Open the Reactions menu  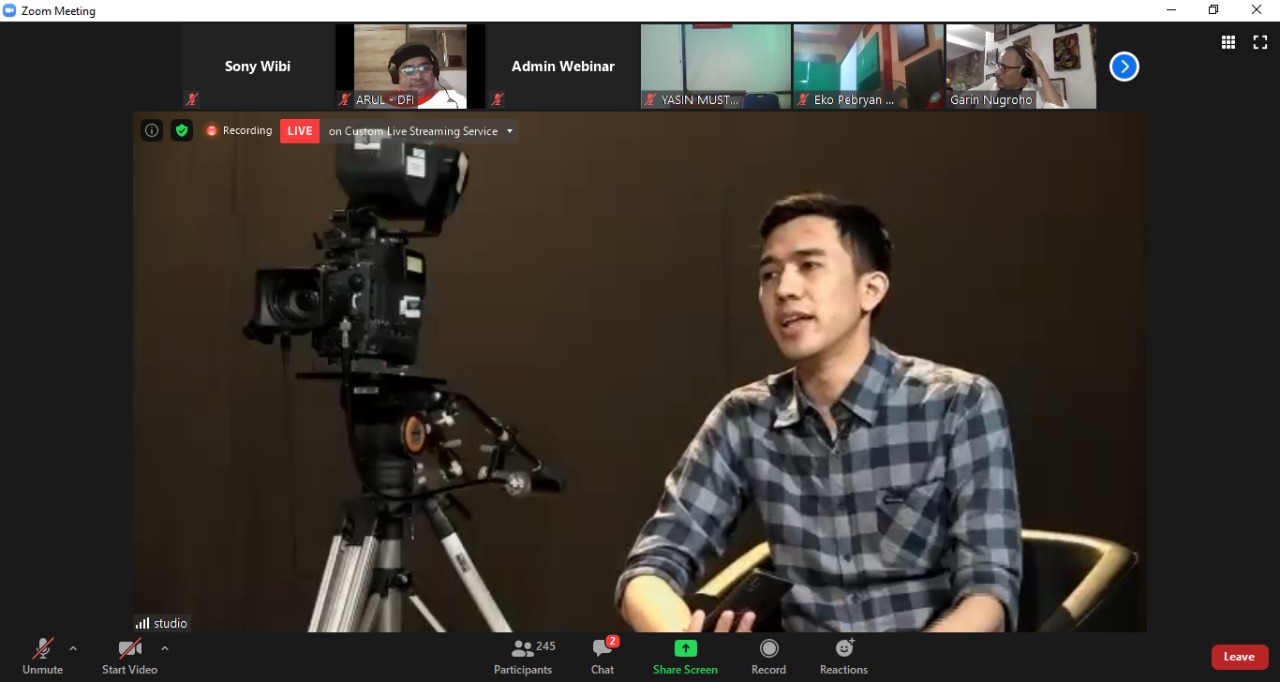pyautogui.click(x=844, y=657)
